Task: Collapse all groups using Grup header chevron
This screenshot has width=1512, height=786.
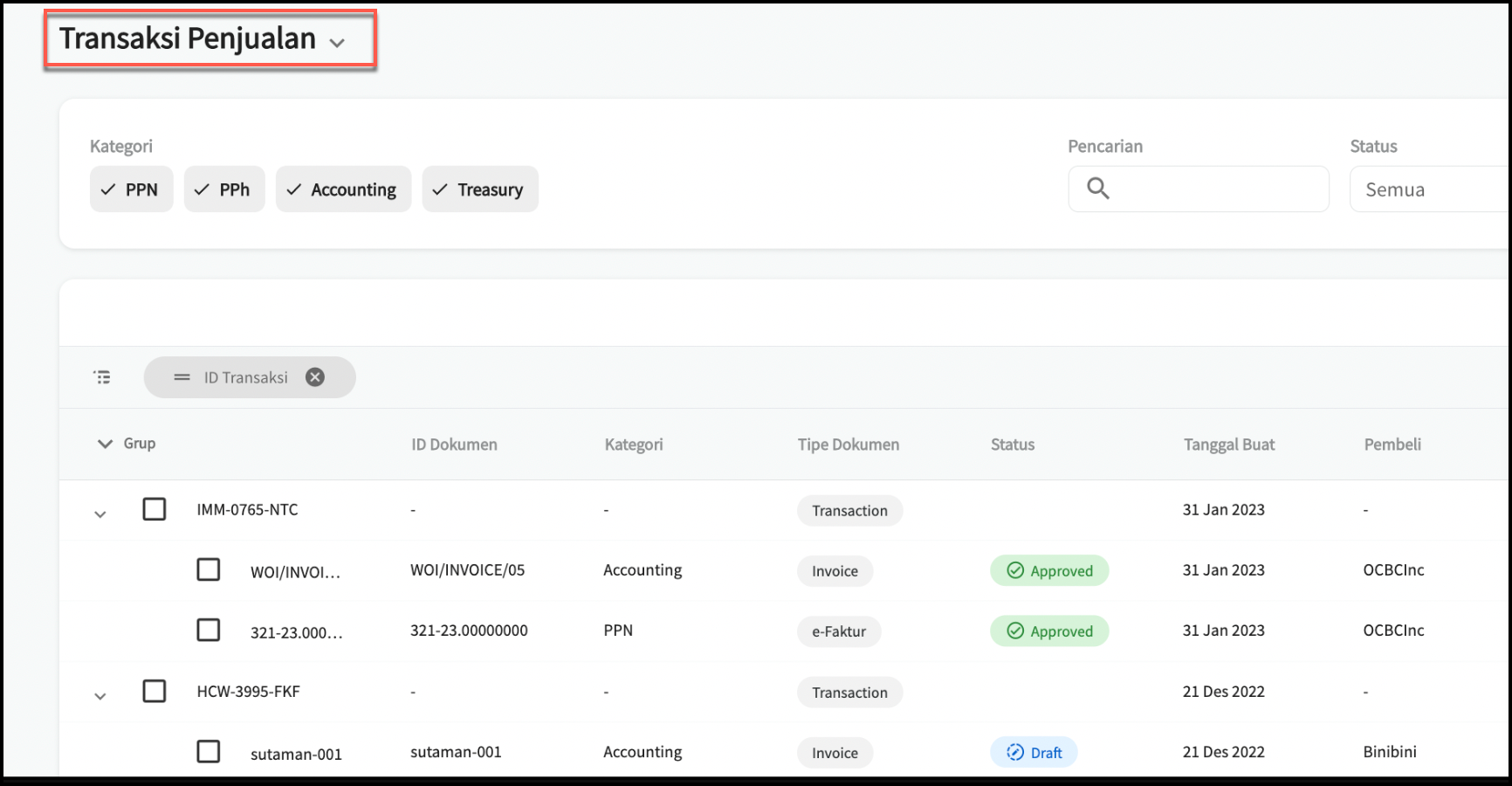Action: (x=105, y=444)
